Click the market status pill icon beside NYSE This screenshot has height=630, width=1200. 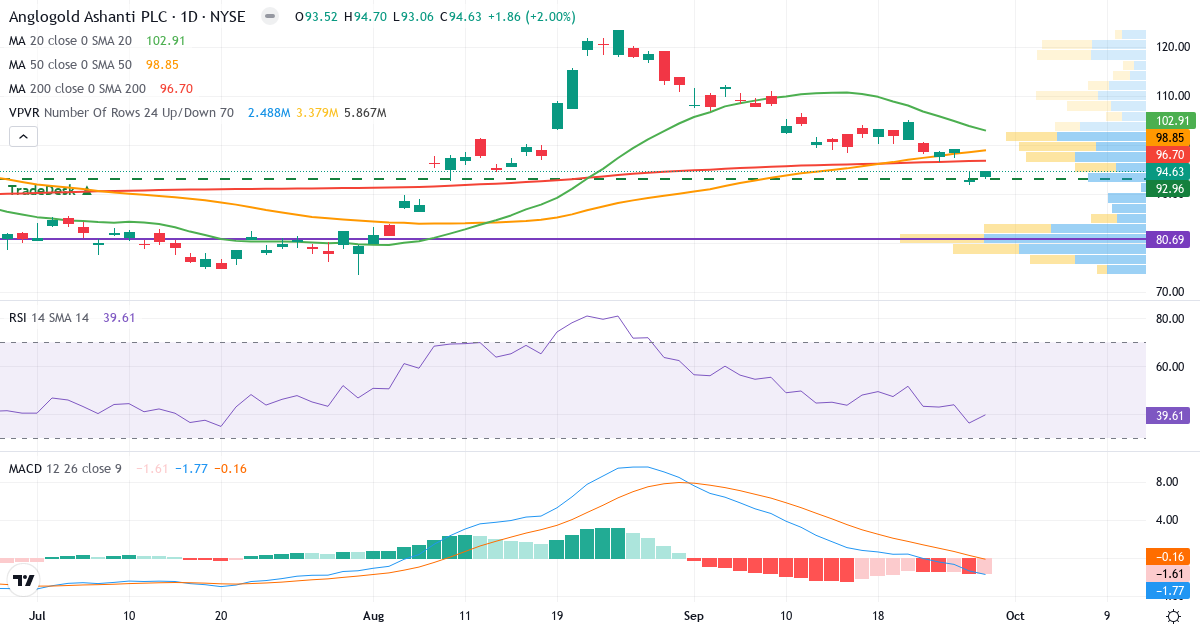tap(268, 17)
